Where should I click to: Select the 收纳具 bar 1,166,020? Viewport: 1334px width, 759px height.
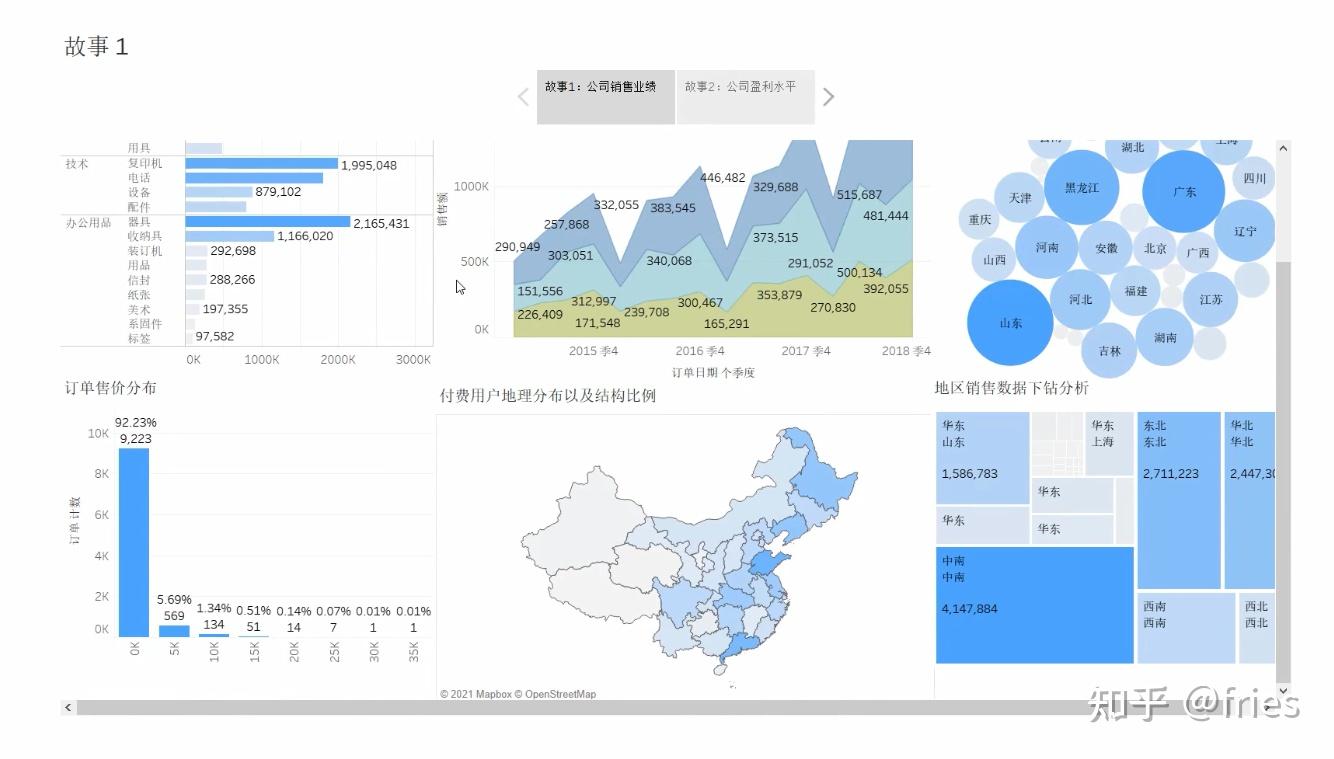point(230,236)
